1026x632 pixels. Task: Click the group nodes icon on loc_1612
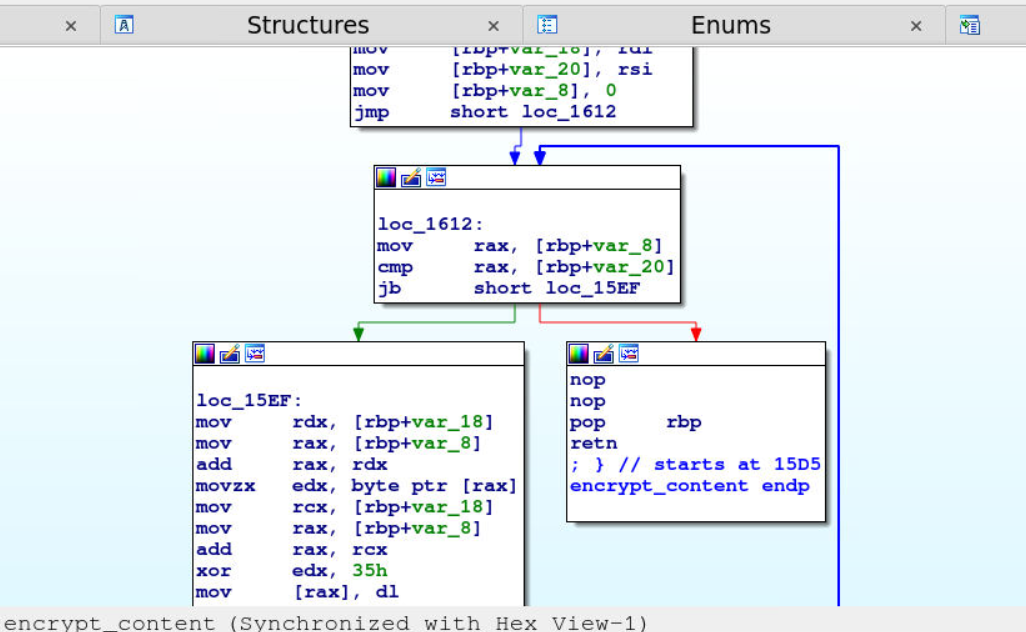[x=436, y=178]
